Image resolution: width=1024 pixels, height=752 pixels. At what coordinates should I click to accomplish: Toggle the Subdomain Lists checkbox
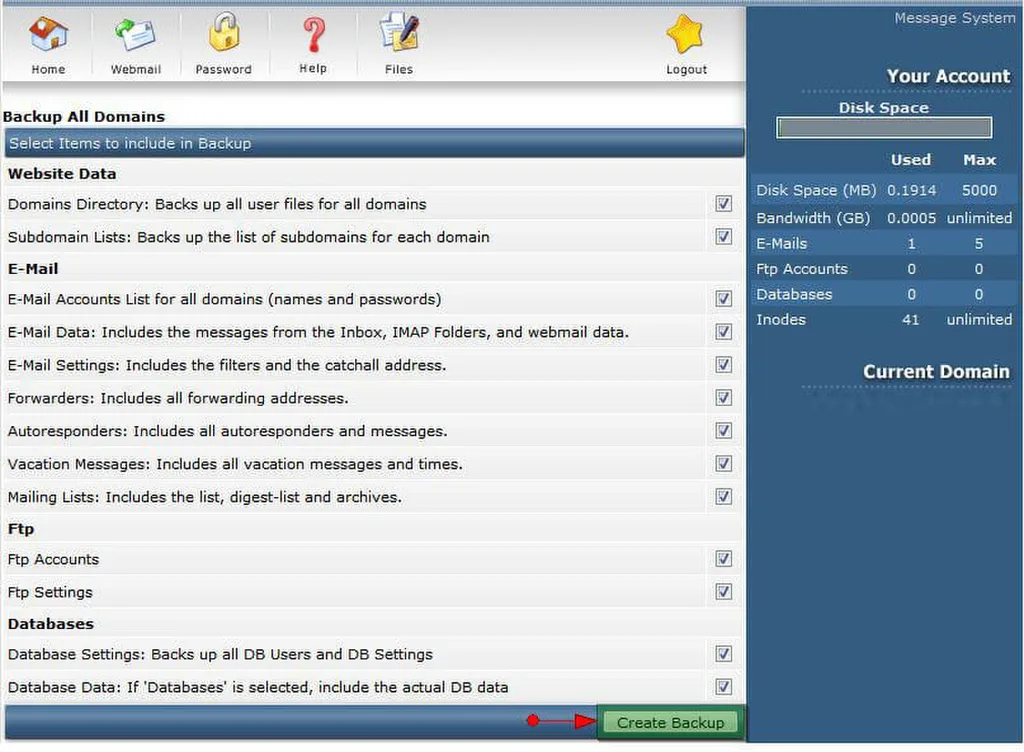(723, 236)
